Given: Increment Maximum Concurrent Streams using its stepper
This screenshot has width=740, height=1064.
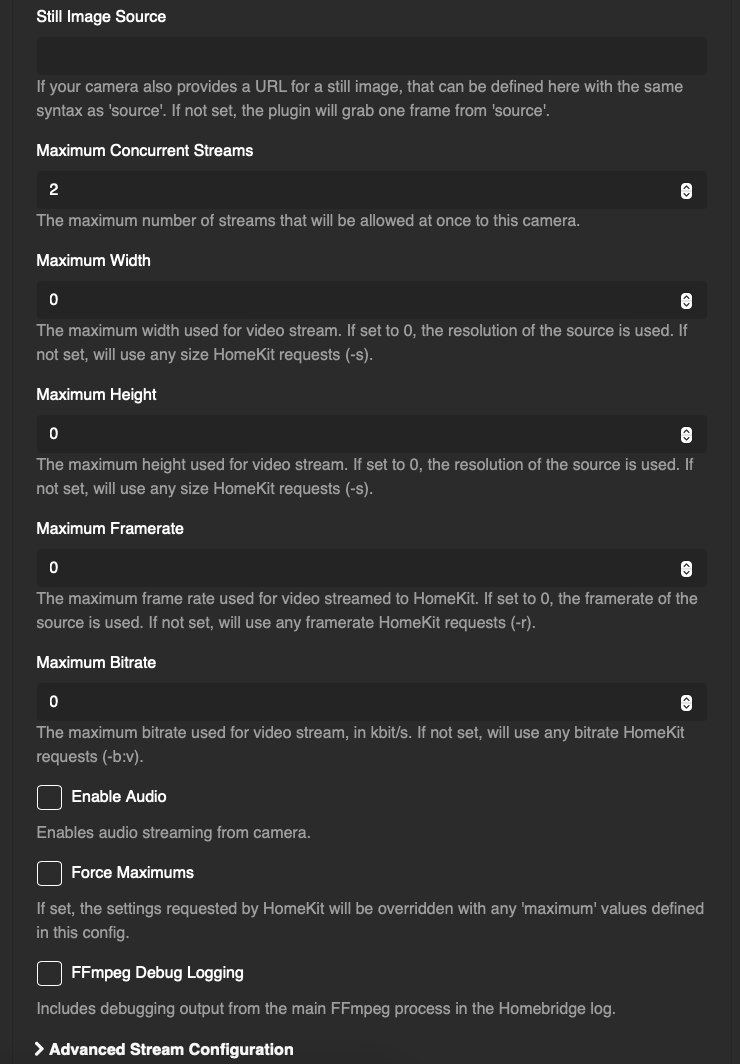Looking at the screenshot, I should coord(686,186).
